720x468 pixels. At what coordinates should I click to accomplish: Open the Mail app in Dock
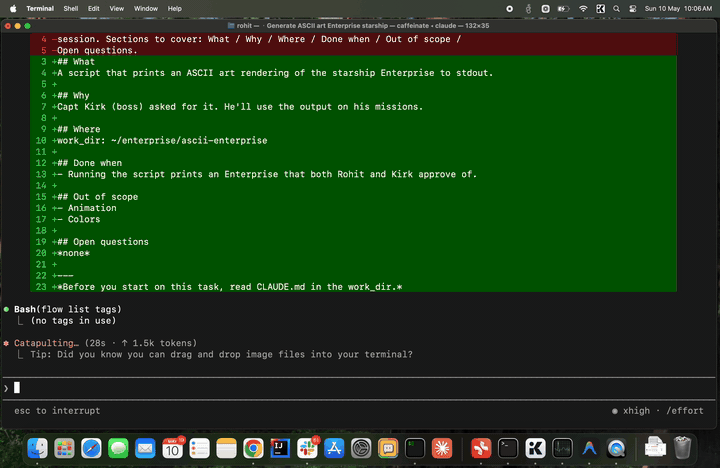pyautogui.click(x=145, y=448)
